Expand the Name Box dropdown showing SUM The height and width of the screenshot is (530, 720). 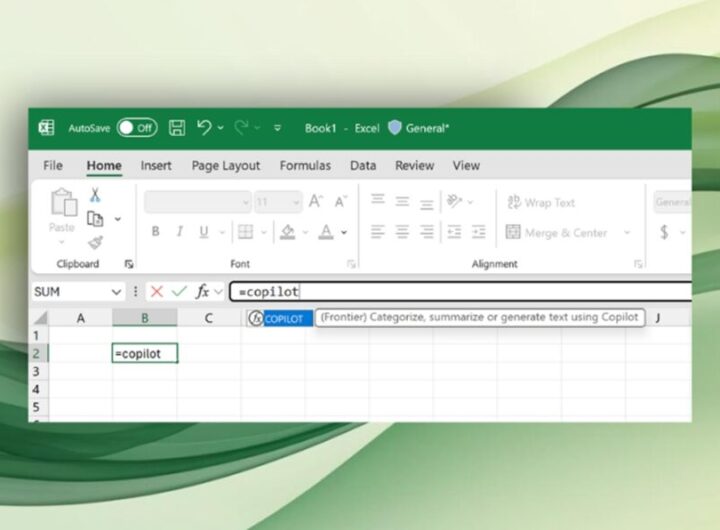click(116, 292)
